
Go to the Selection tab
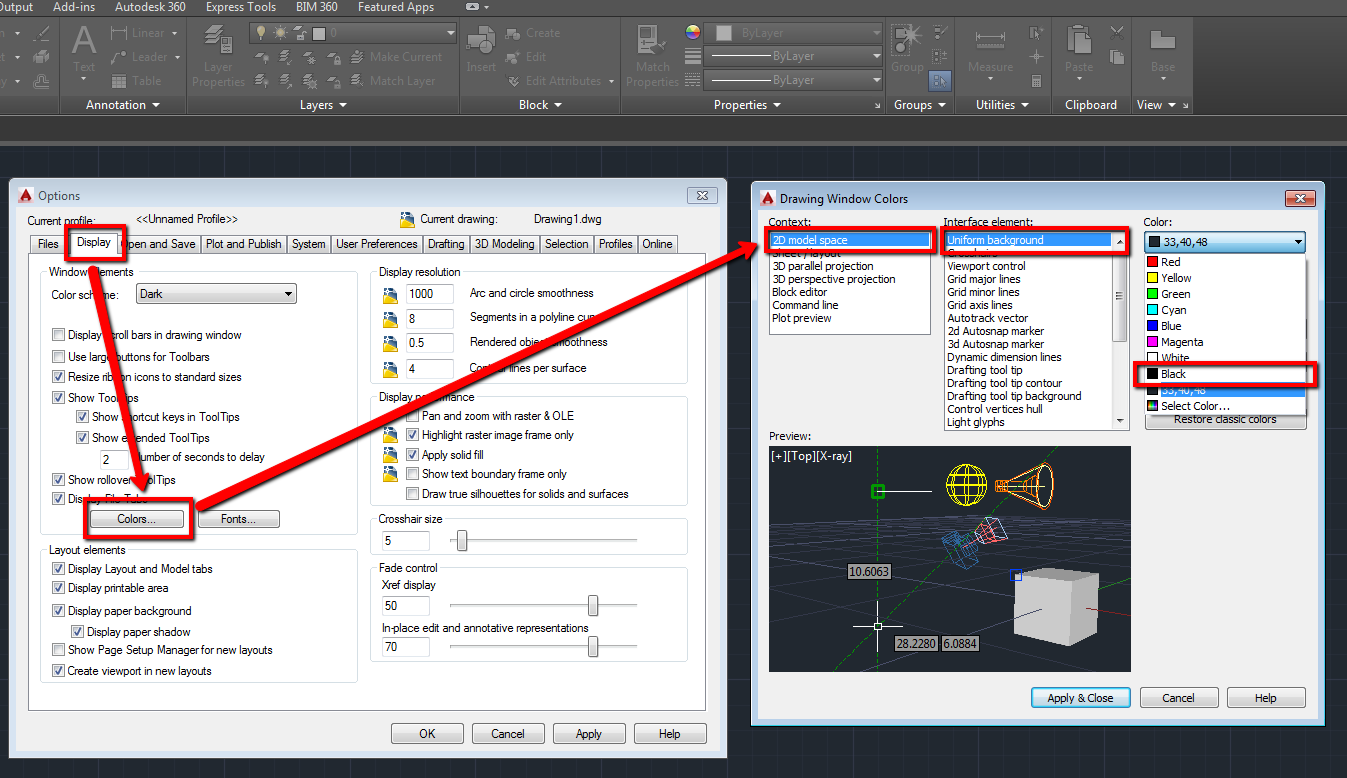(567, 244)
